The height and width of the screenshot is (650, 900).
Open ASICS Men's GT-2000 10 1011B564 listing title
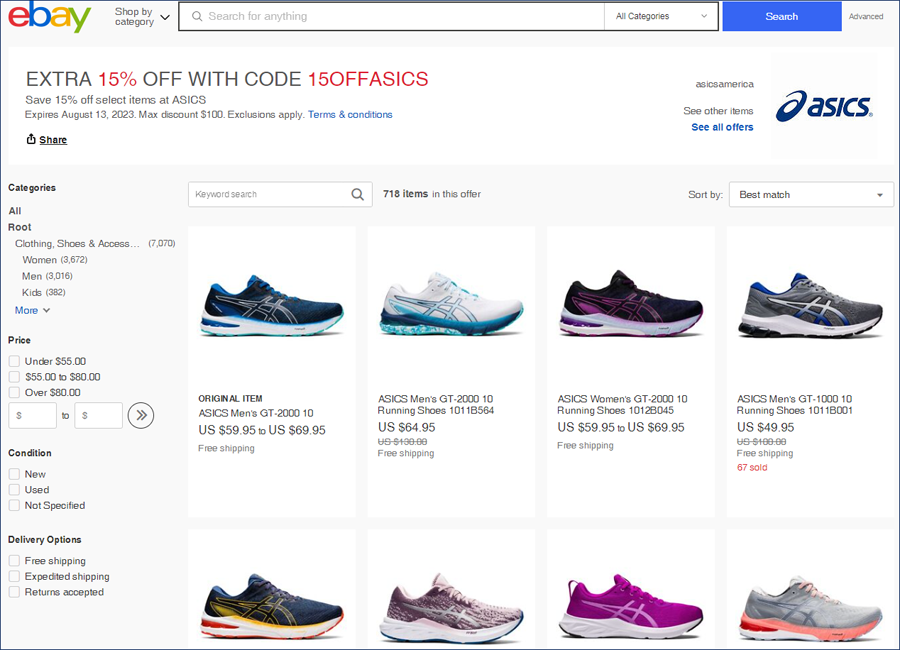tap(436, 404)
